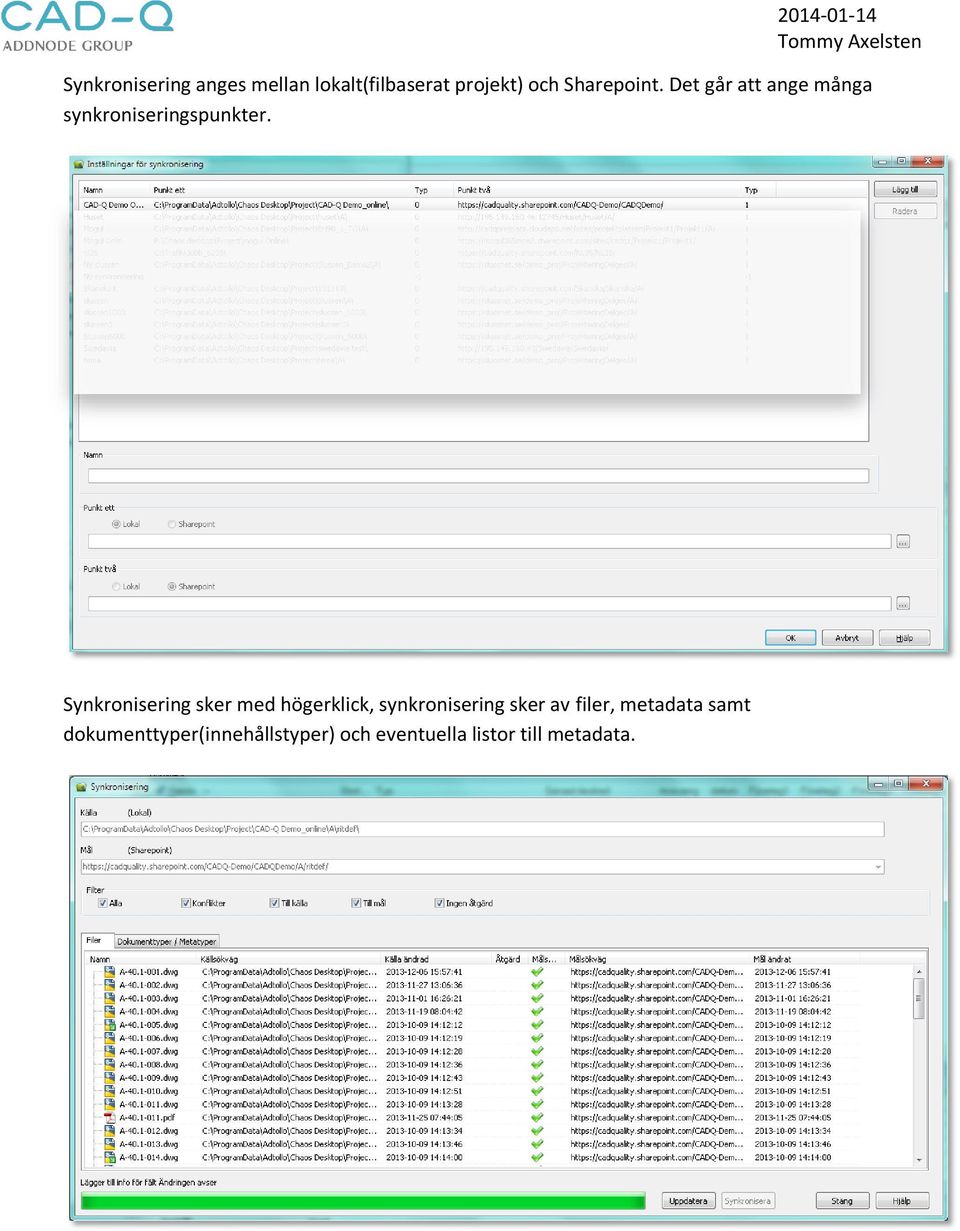Select the PDF icon of A-40.1-011.pdf
This screenshot has height=1231, width=960.
tap(109, 1117)
